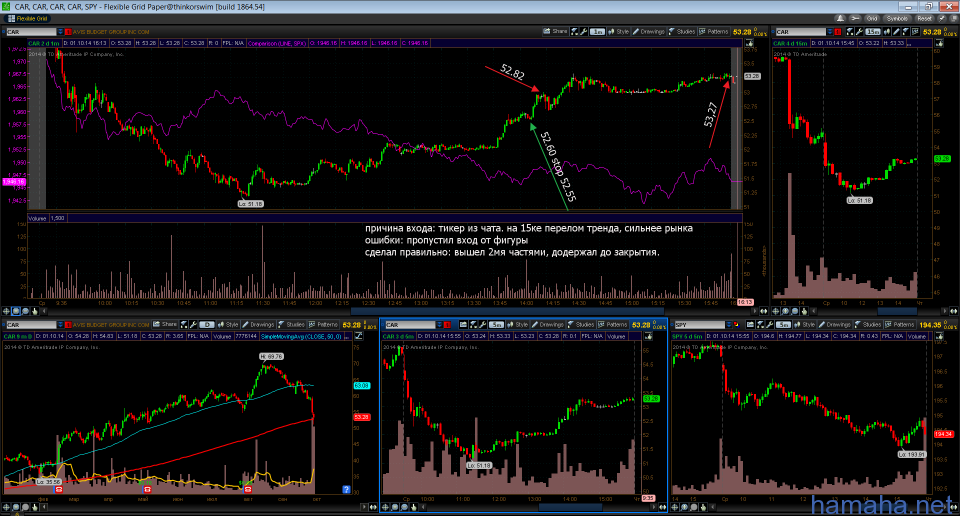Click the SimpleMovingAvg study label in bottom-left chart

tap(301, 336)
